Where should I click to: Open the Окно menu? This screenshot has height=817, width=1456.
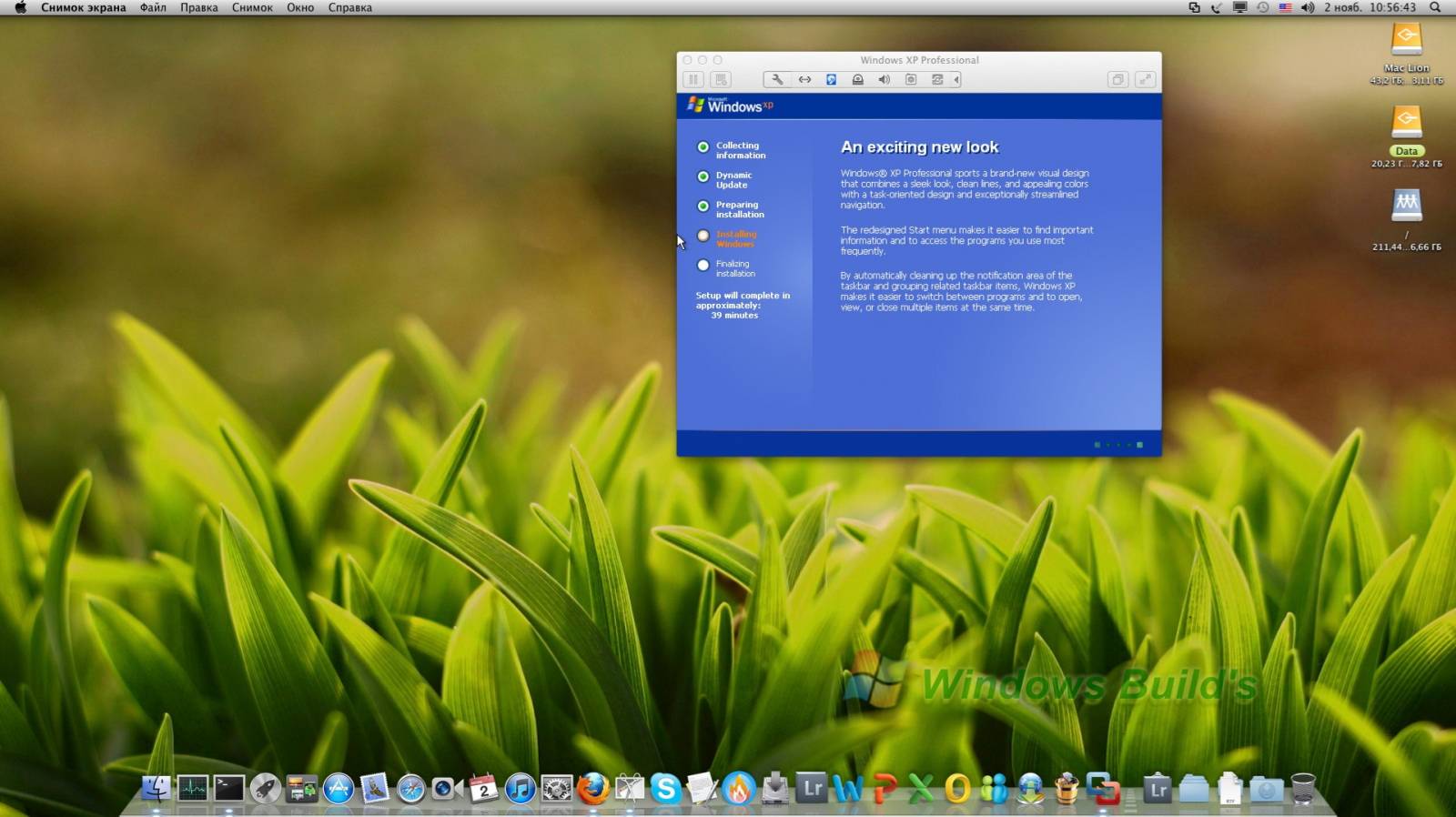300,7
